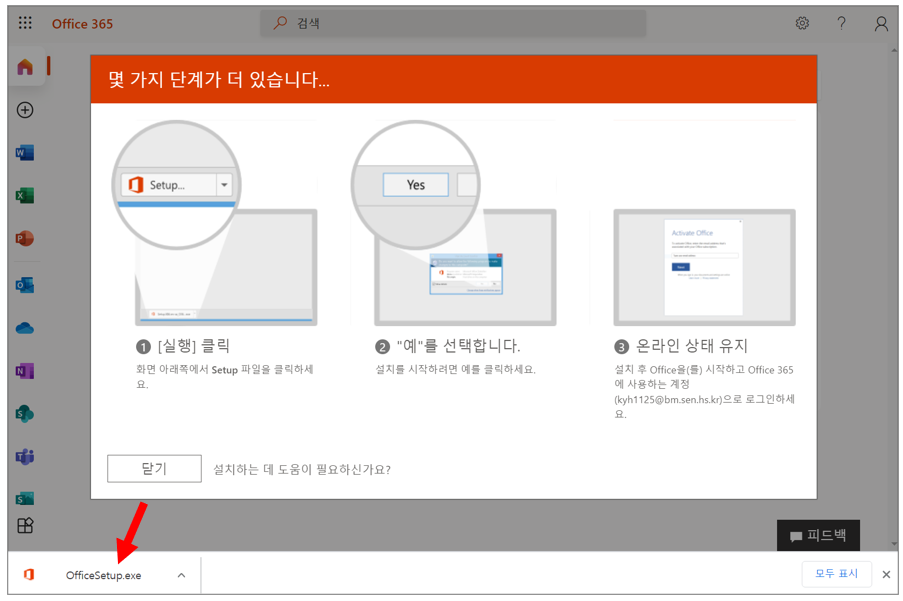Launch PowerPoint from the sidebar
This screenshot has width=903, height=601.
[x=25, y=238]
